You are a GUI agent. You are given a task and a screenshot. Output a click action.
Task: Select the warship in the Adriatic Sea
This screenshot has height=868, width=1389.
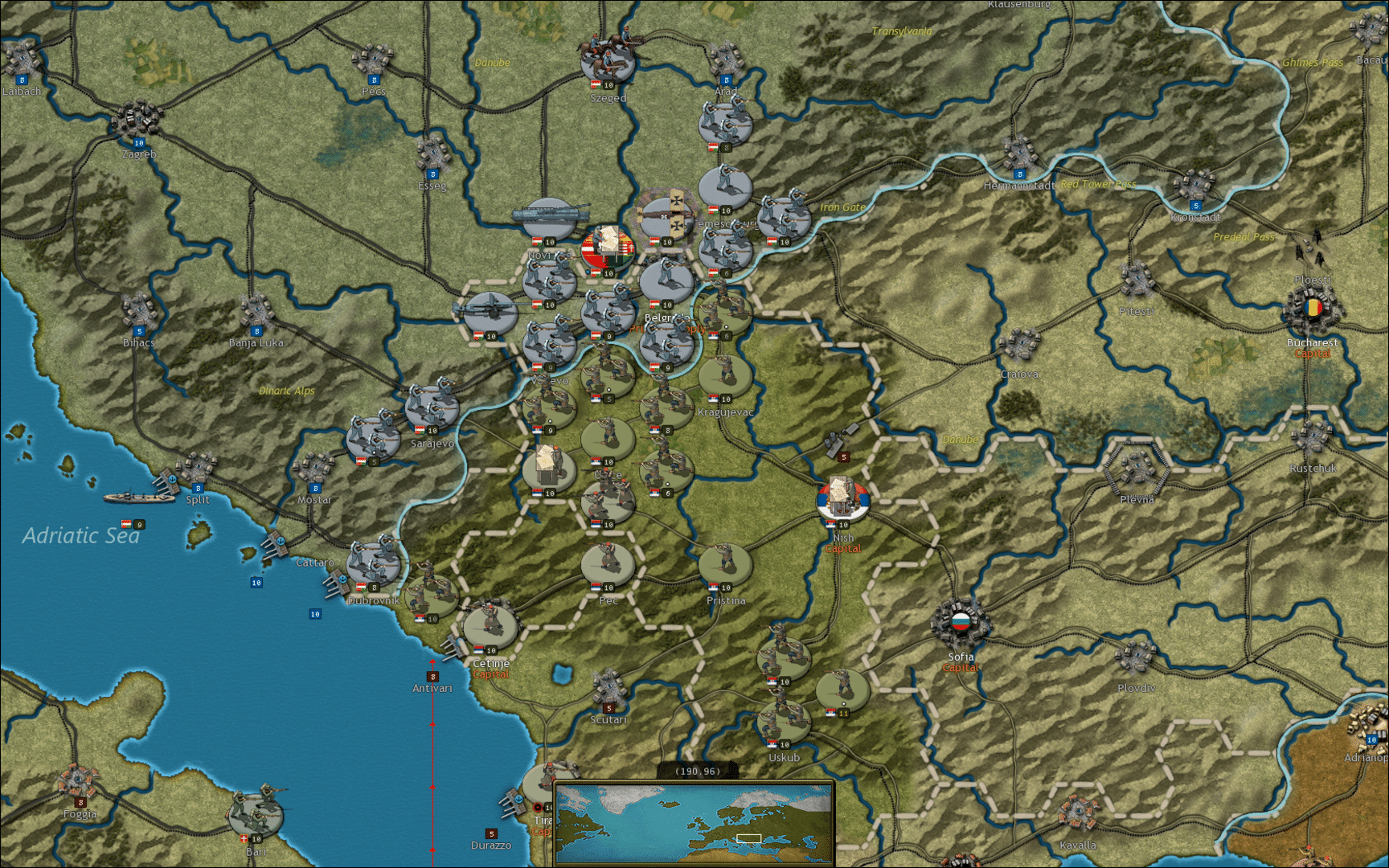click(x=138, y=497)
